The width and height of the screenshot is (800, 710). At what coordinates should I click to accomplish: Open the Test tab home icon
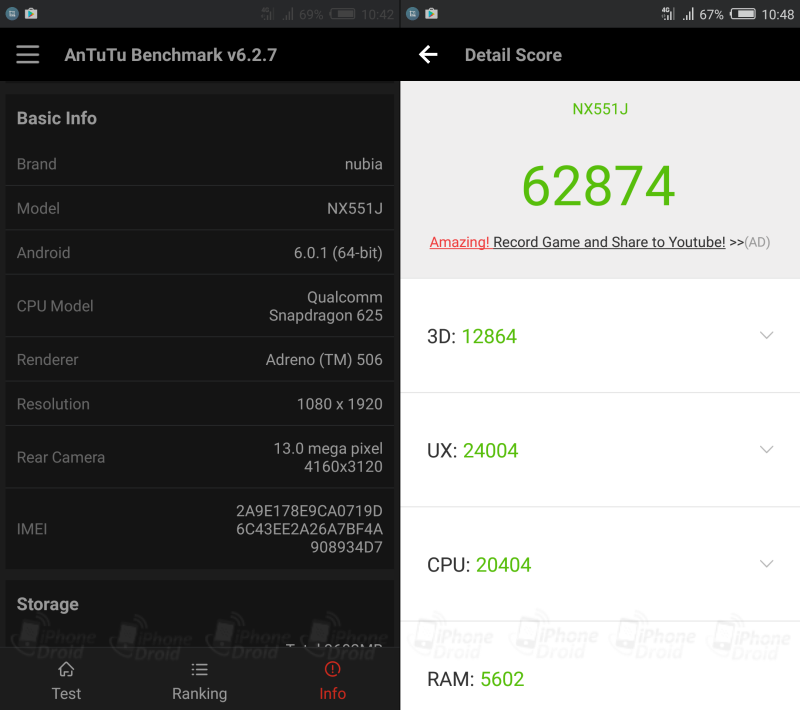[66, 669]
